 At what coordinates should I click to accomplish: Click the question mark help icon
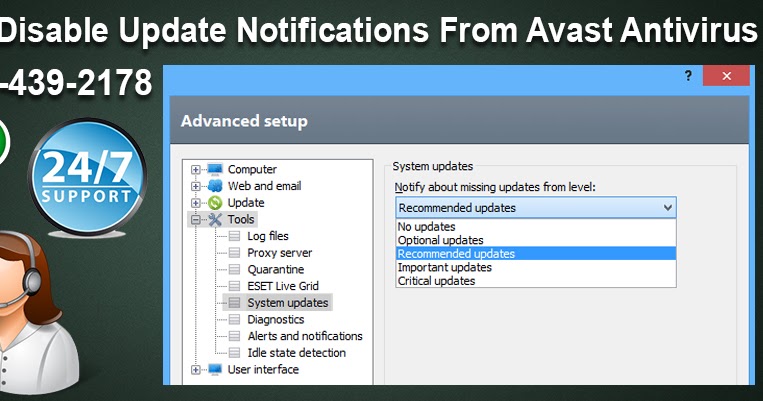[688, 75]
